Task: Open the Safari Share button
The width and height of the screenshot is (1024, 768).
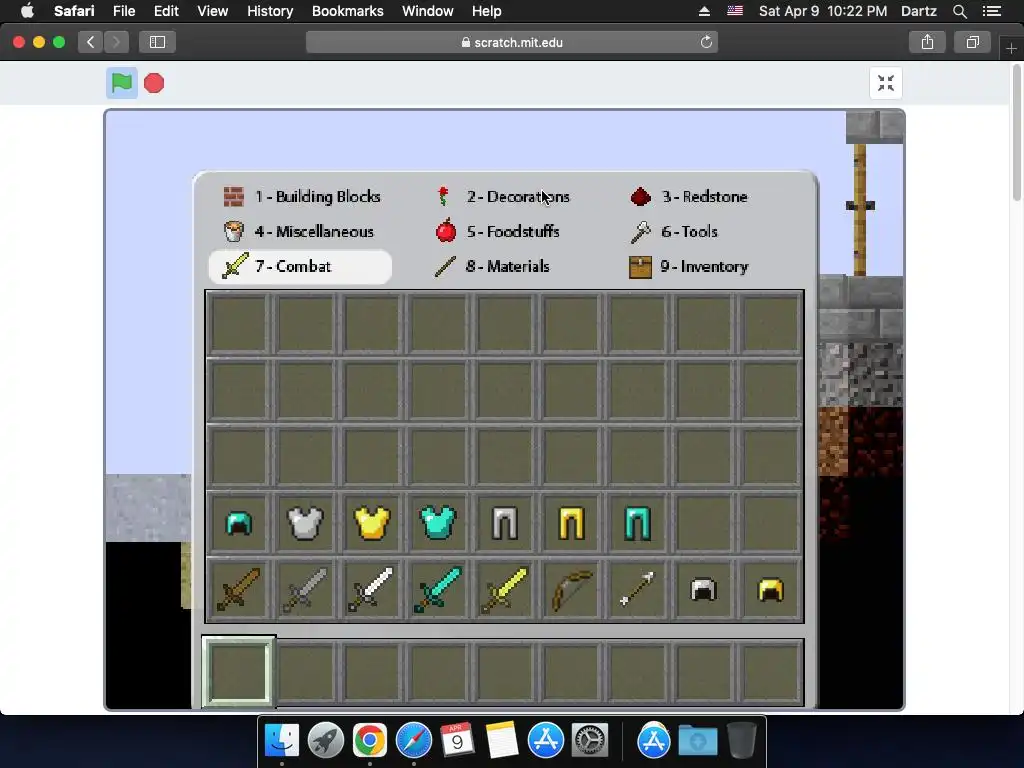Action: pos(927,42)
